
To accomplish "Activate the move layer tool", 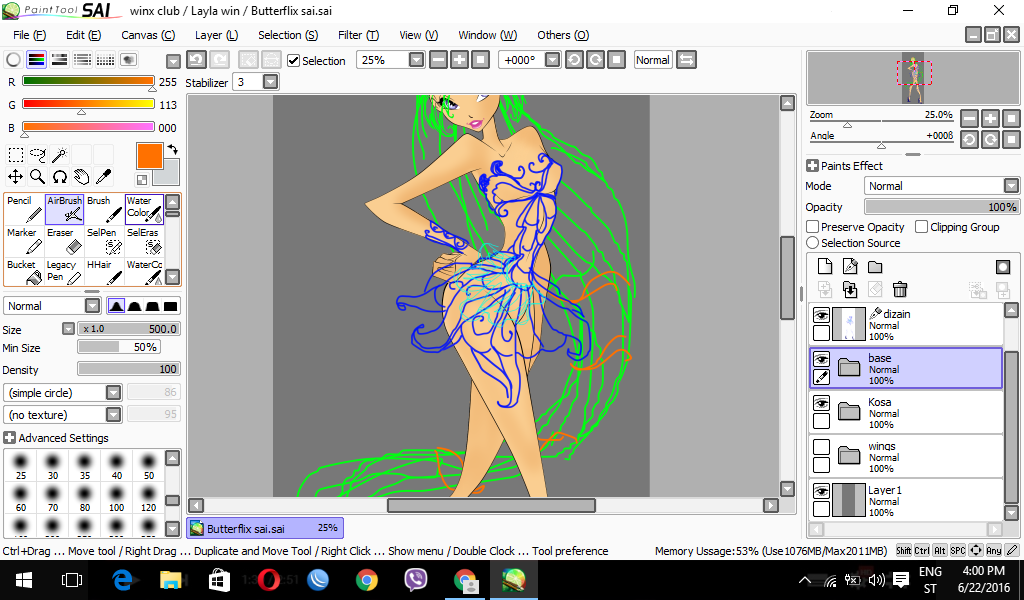I will pyautogui.click(x=16, y=176).
